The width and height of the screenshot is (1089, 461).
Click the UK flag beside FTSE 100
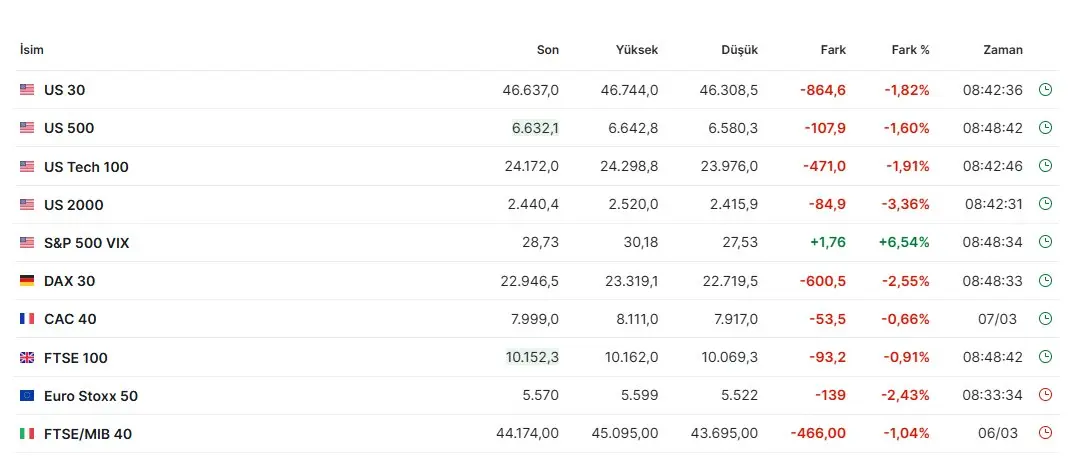click(27, 357)
